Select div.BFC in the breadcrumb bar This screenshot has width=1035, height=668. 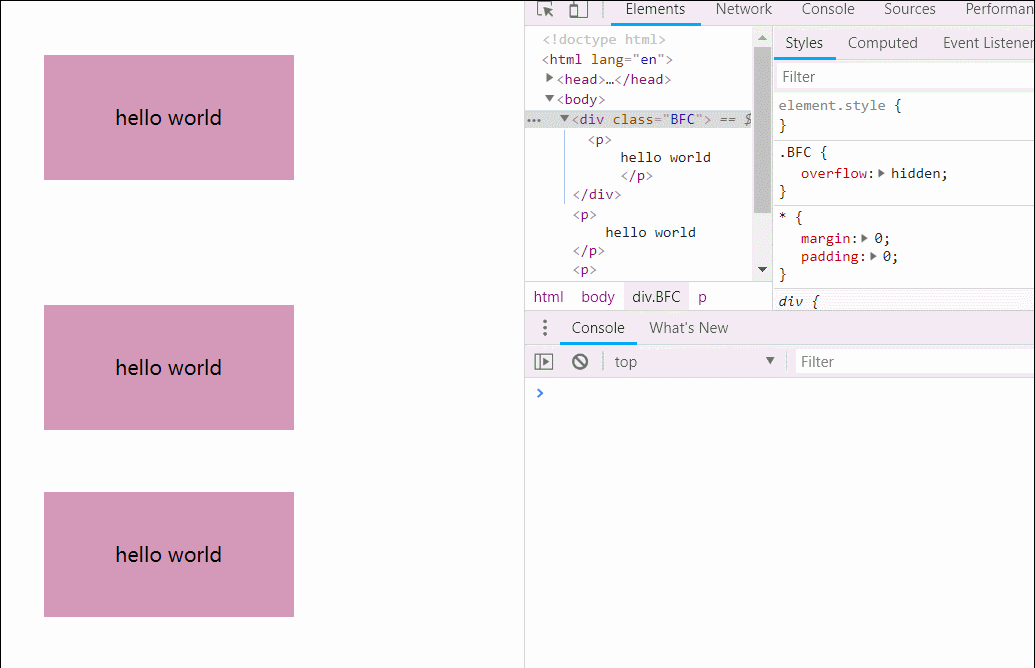pyautogui.click(x=656, y=297)
